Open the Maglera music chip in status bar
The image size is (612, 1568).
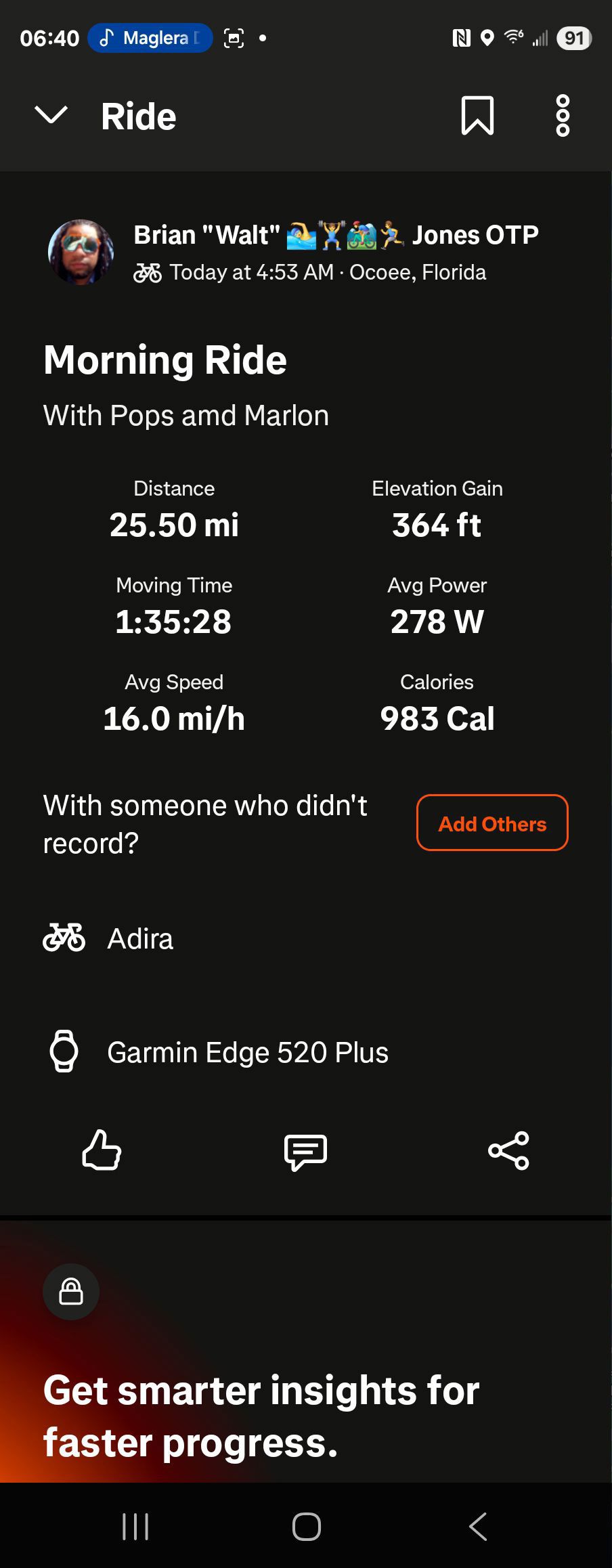pos(150,38)
